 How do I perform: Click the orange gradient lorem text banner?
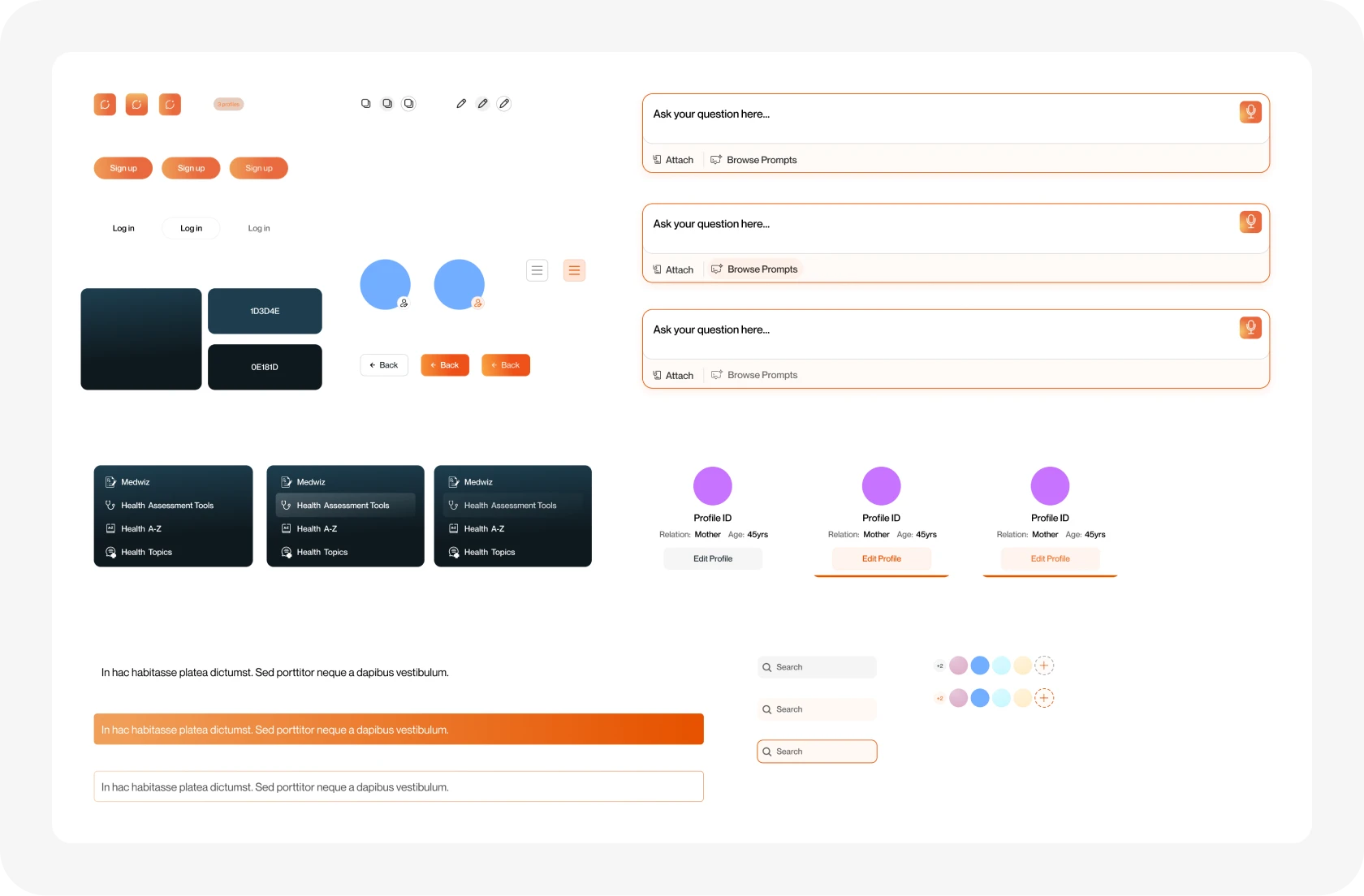pos(399,730)
